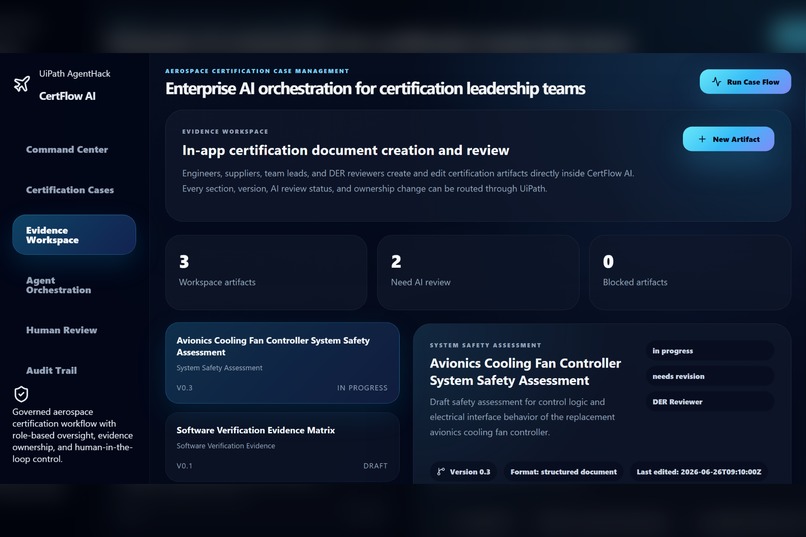The height and width of the screenshot is (537, 806).
Task: Click the 'V0.1' version label
Action: 185,466
